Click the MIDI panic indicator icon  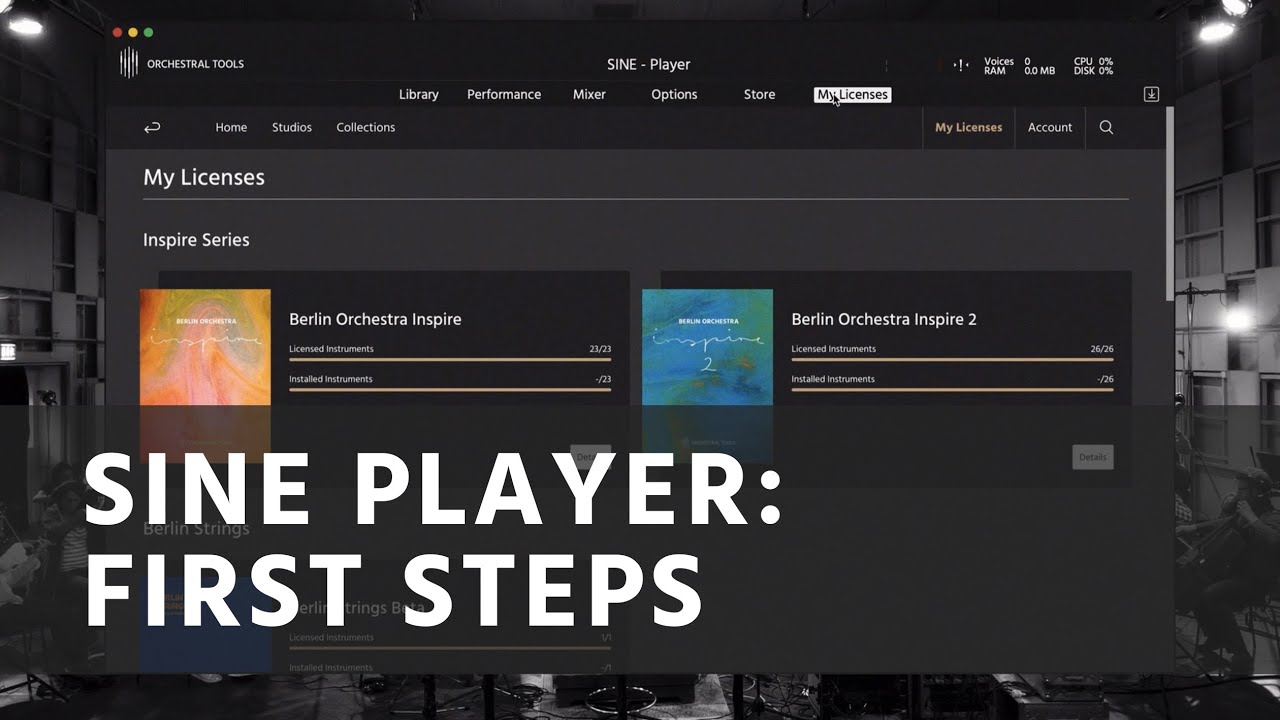[x=961, y=65]
